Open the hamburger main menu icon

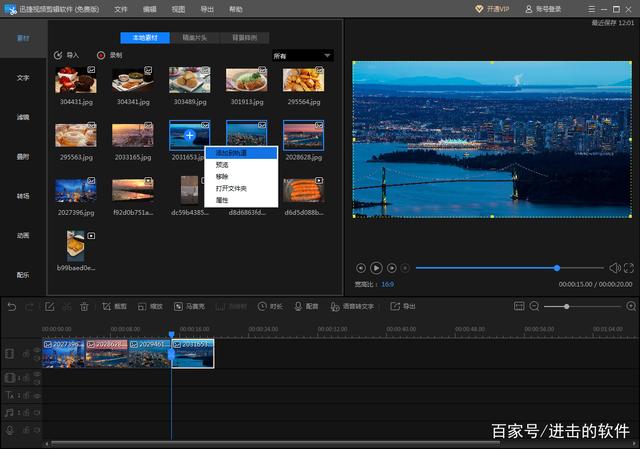coord(591,9)
